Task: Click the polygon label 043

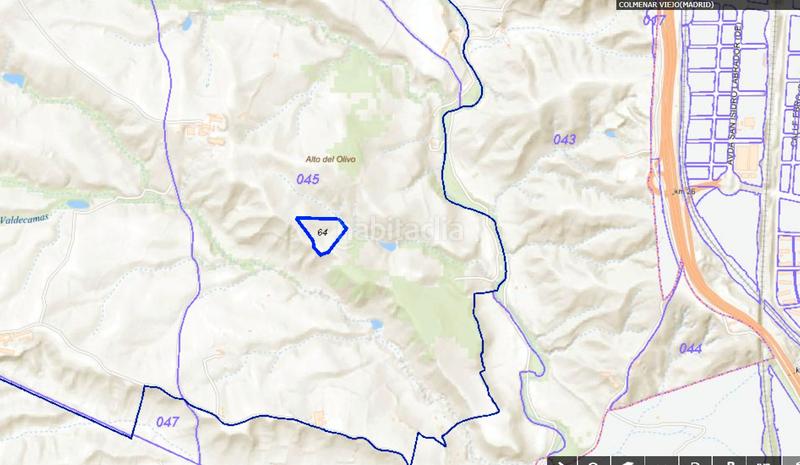Action: (564, 139)
